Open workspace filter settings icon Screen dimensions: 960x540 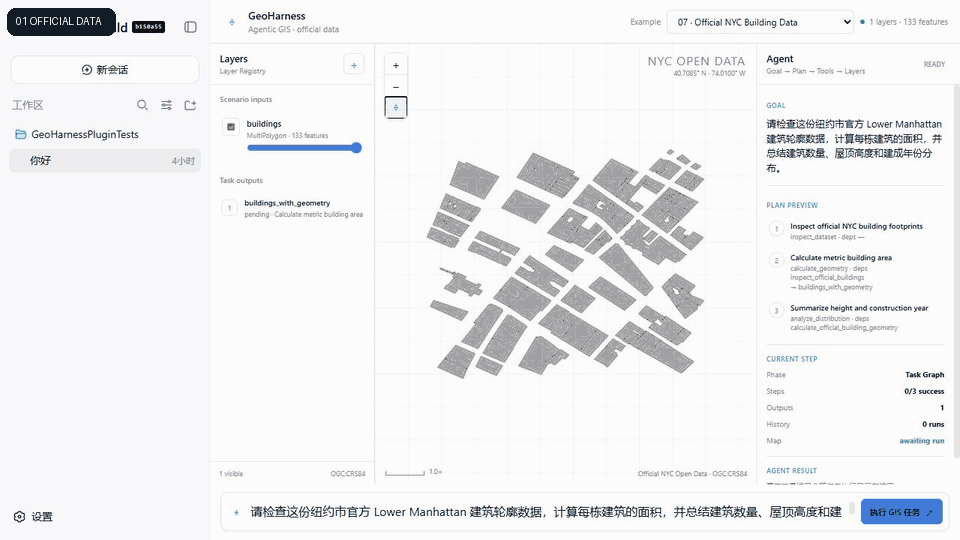pyautogui.click(x=166, y=105)
